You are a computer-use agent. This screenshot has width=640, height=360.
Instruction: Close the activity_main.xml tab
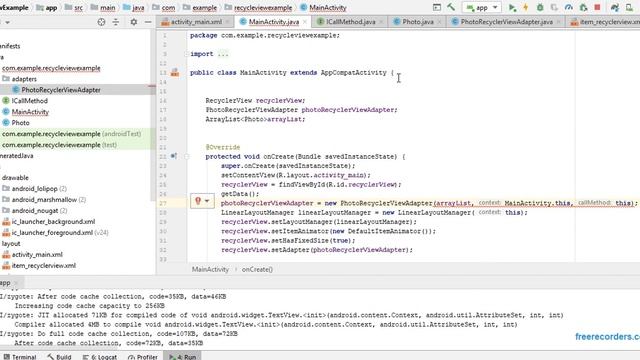point(227,22)
